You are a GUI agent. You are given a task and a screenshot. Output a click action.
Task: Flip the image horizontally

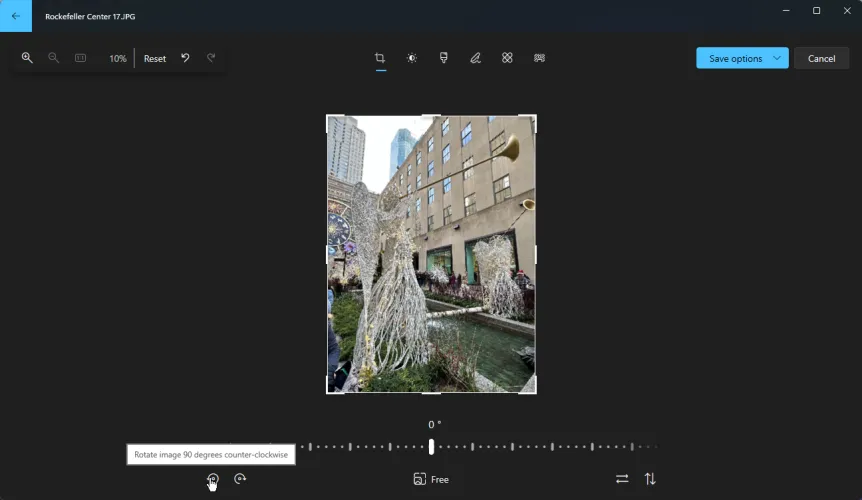[622, 479]
